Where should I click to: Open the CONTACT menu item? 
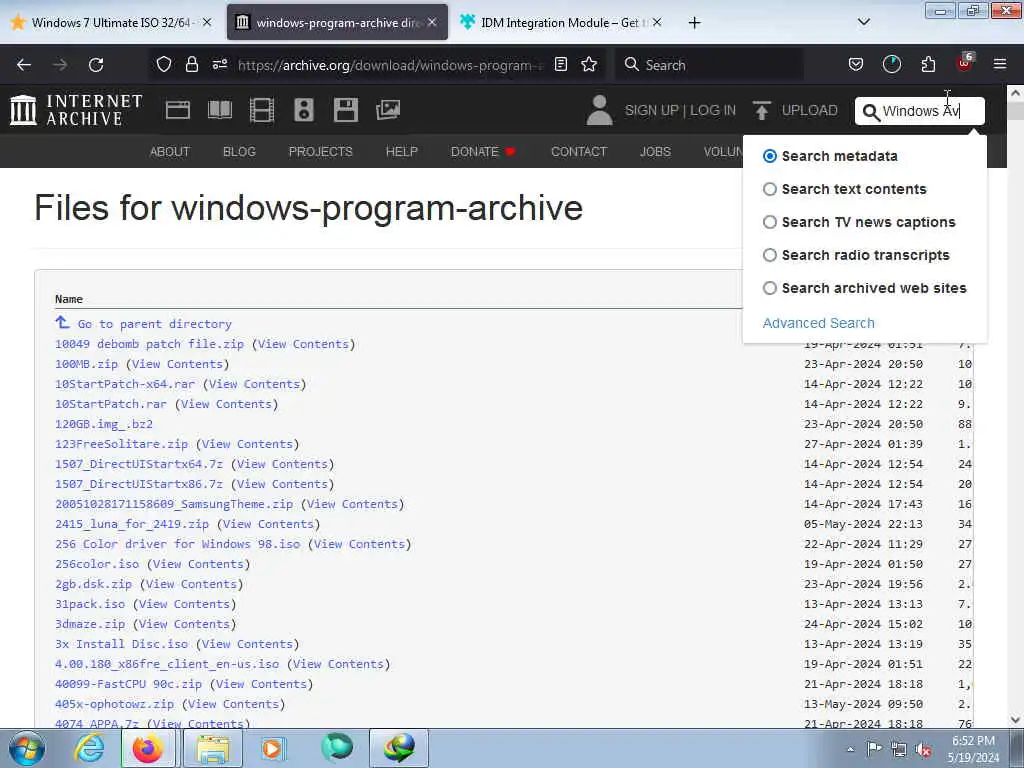click(579, 152)
